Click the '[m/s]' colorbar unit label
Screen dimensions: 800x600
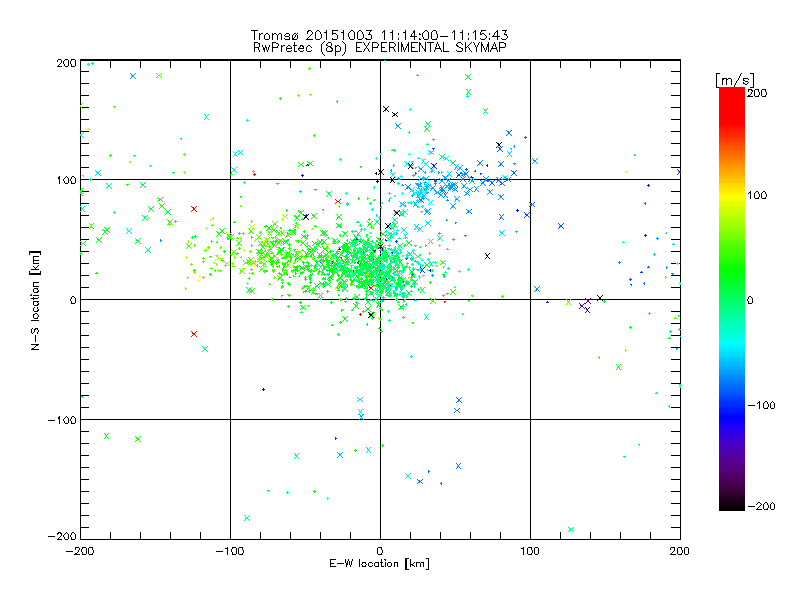(x=734, y=80)
